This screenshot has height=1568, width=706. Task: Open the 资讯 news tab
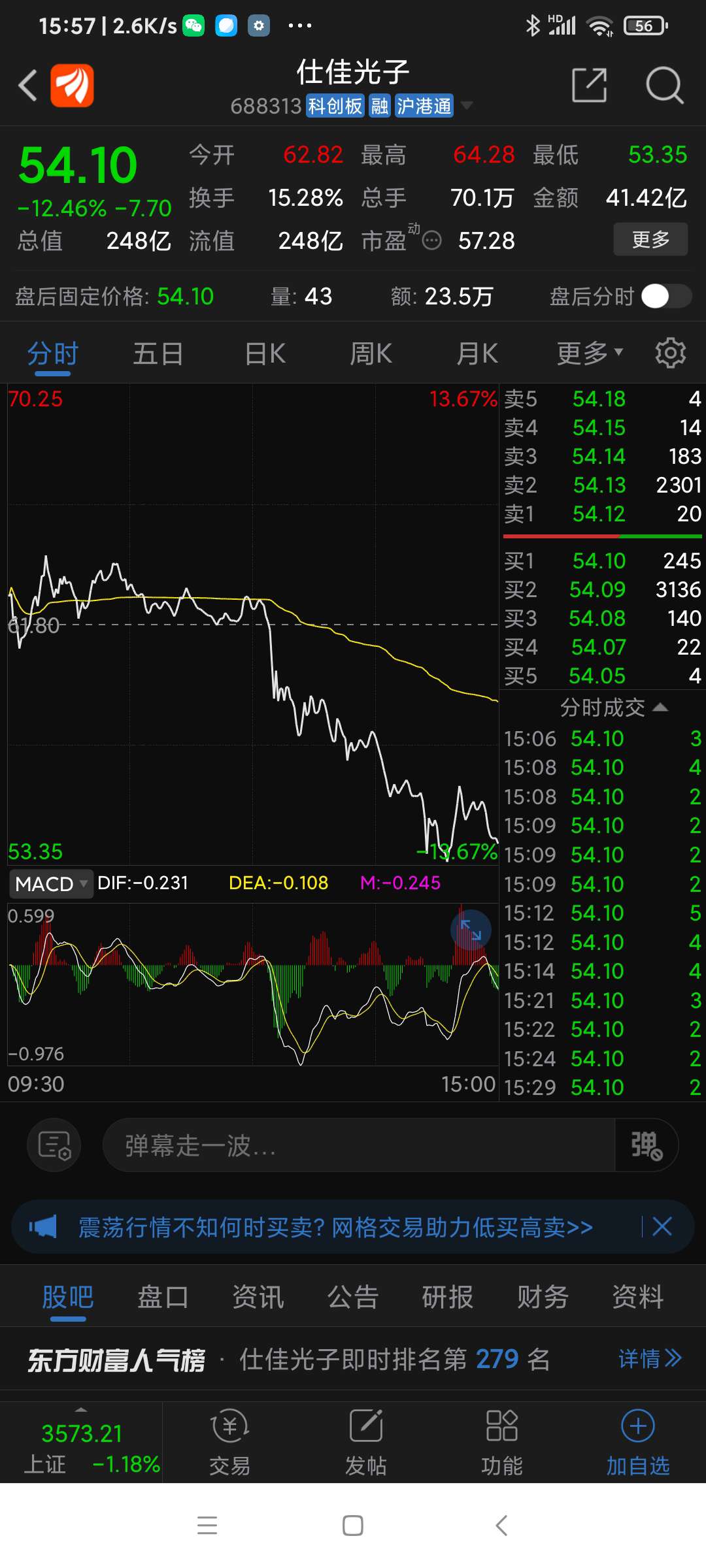coord(258,1297)
